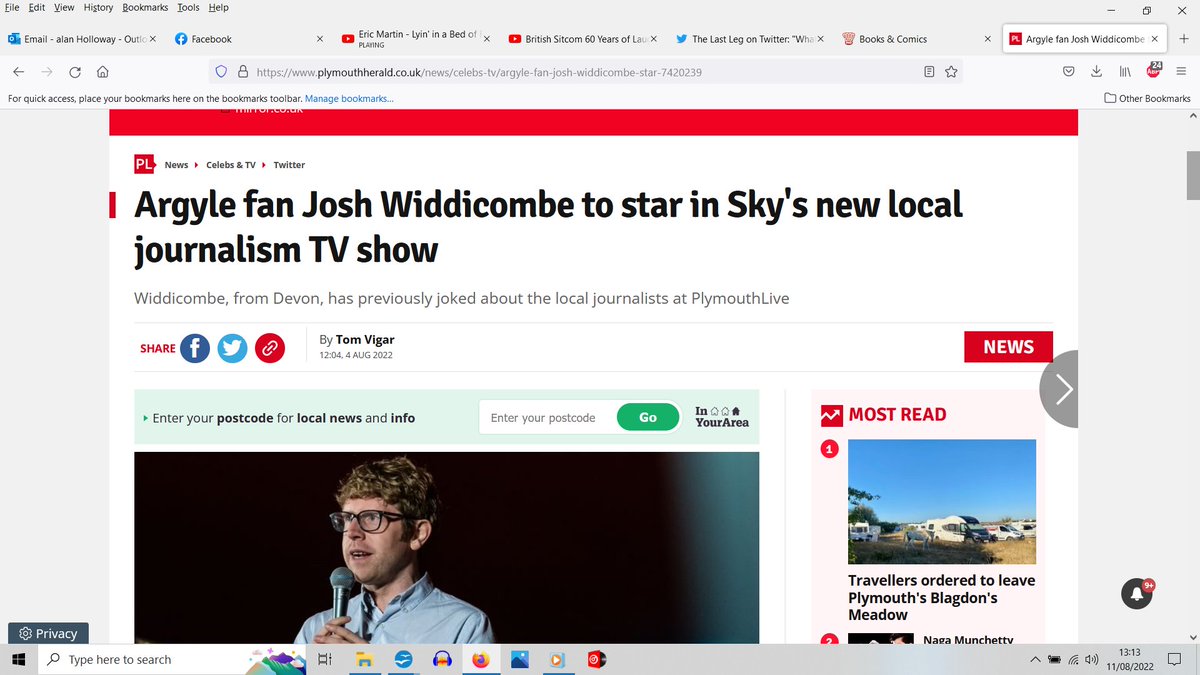Copy article link with share icon
Image resolution: width=1200 pixels, height=675 pixels.
(x=270, y=348)
